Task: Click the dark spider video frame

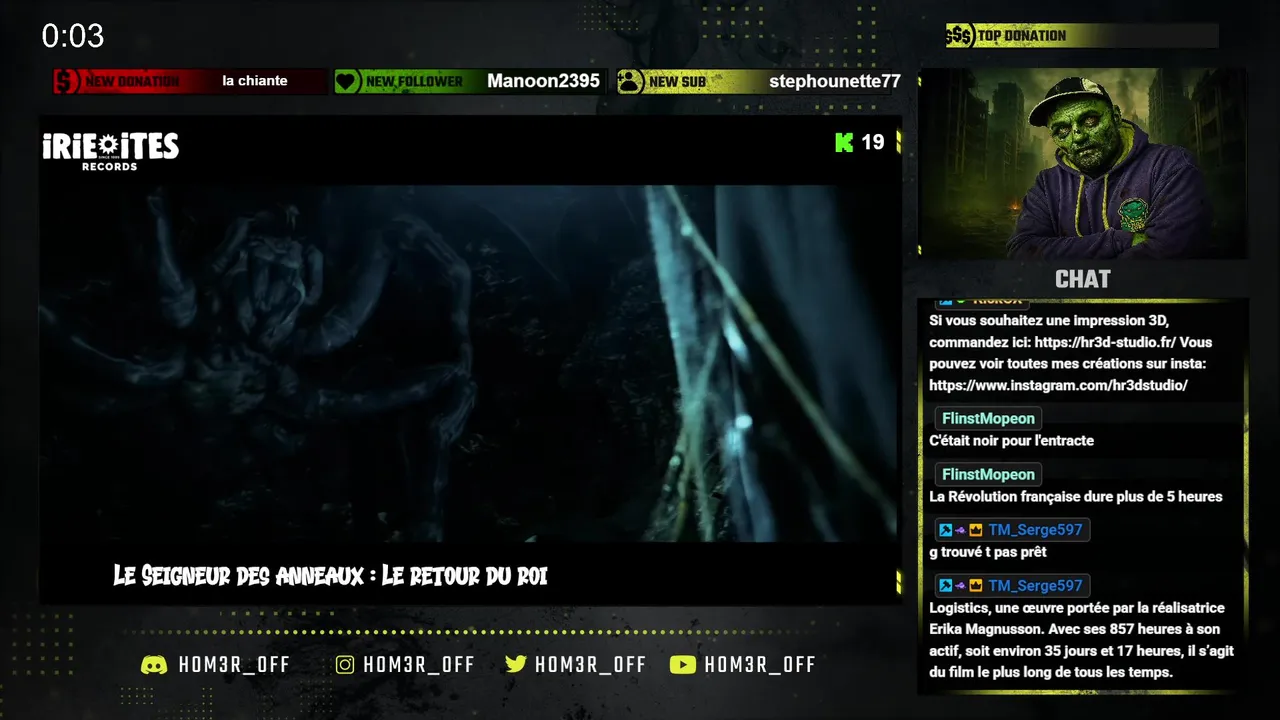Action: coord(470,363)
